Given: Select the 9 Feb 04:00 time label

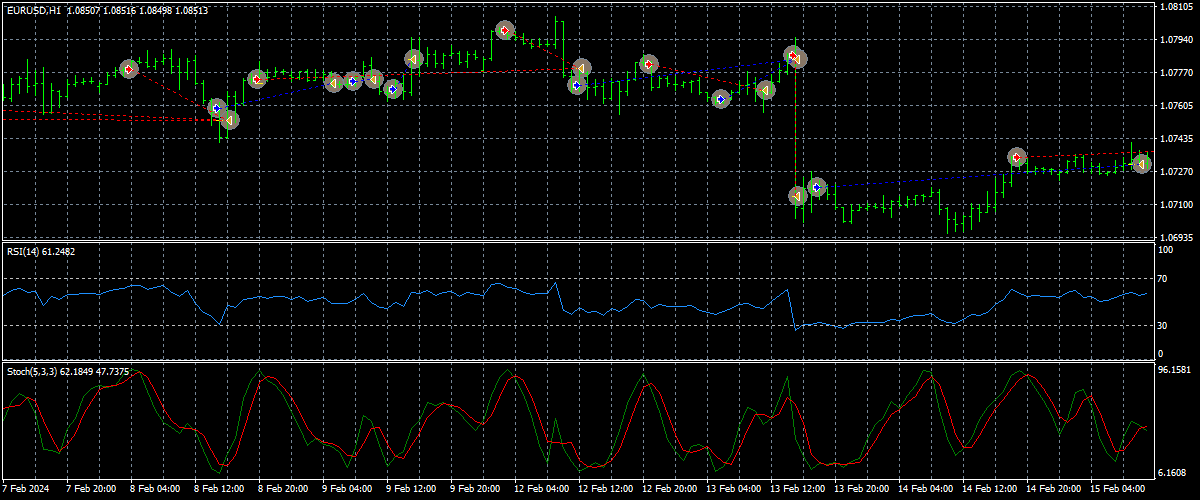Looking at the screenshot, I should click(347, 490).
